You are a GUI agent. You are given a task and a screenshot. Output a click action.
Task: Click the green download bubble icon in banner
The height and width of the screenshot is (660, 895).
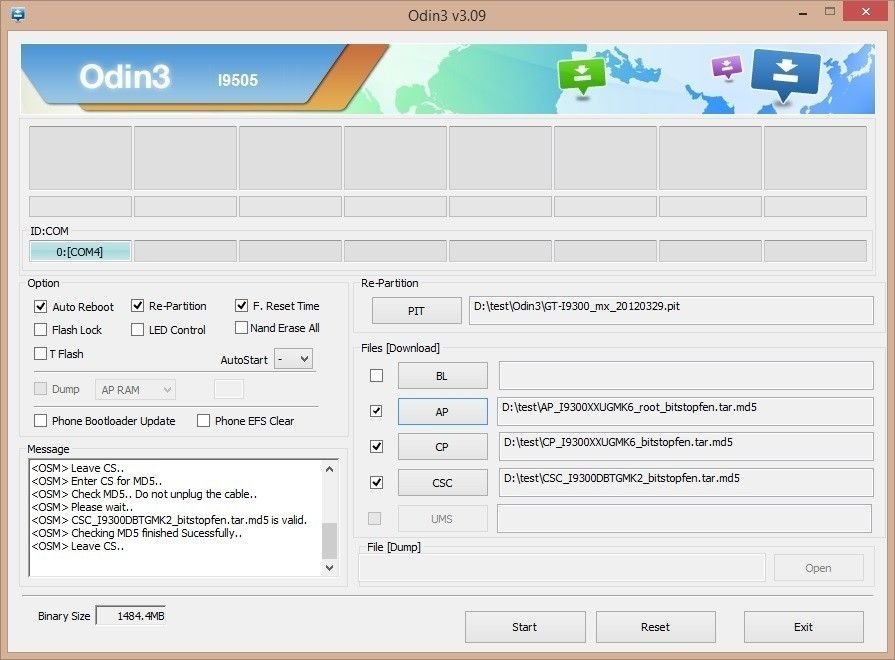tap(581, 77)
